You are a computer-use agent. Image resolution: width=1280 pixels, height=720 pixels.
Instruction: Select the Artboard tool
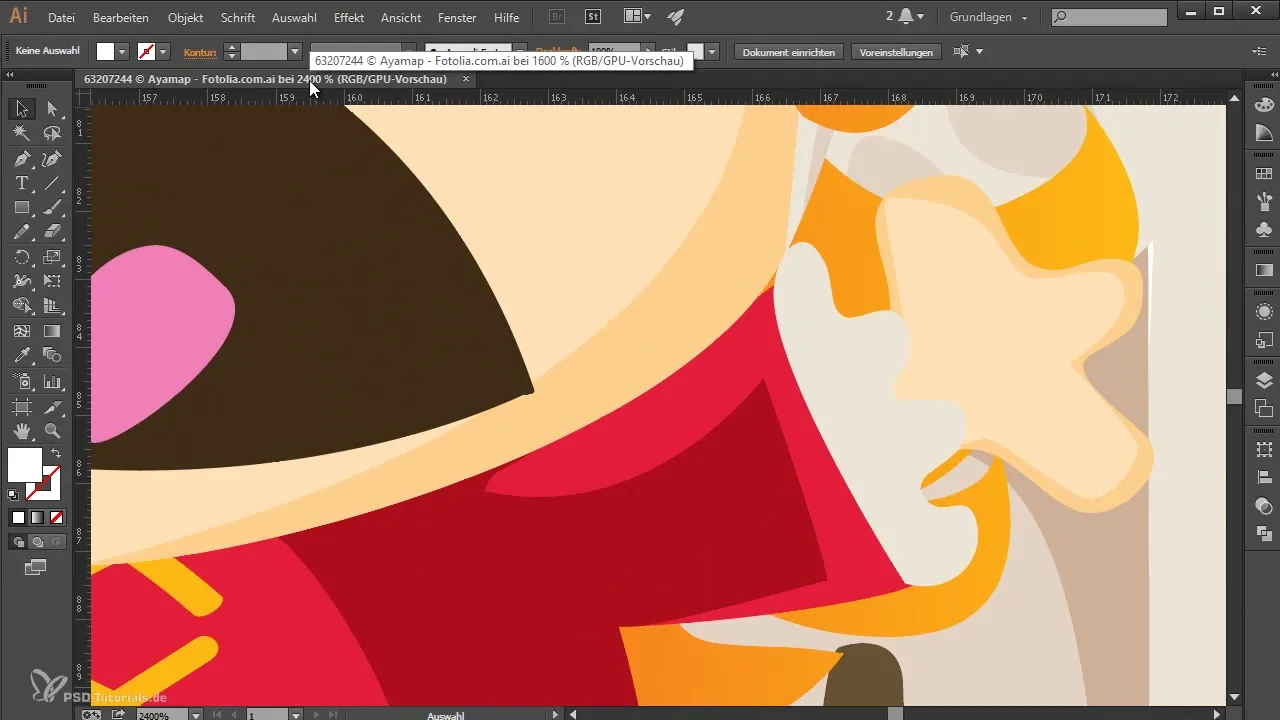click(x=21, y=406)
